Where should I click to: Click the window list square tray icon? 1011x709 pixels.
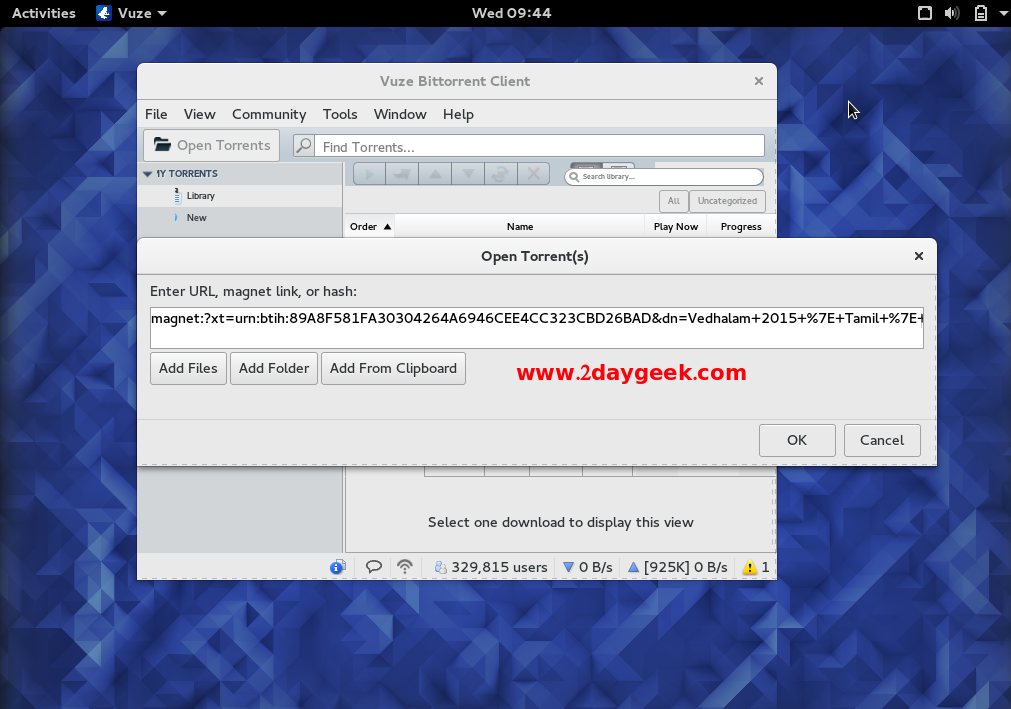[925, 13]
